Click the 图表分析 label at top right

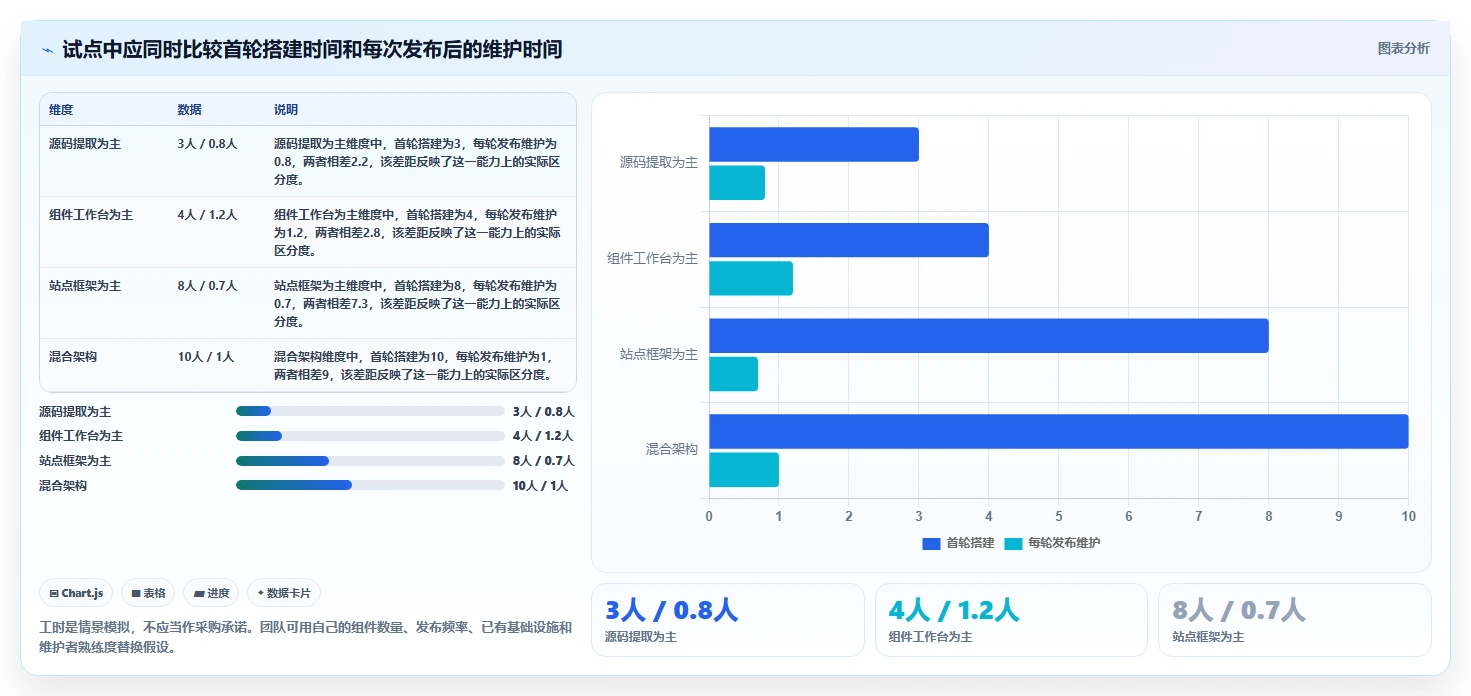coord(1403,48)
